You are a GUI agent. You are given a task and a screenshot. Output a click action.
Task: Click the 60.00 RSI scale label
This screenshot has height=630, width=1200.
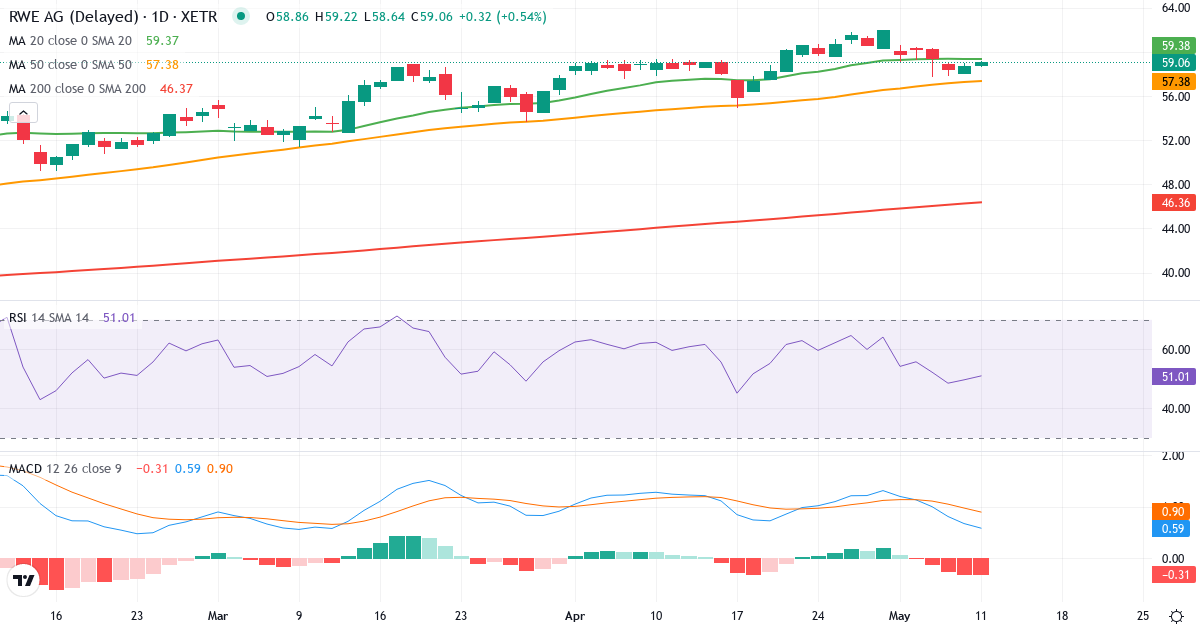coord(1174,349)
